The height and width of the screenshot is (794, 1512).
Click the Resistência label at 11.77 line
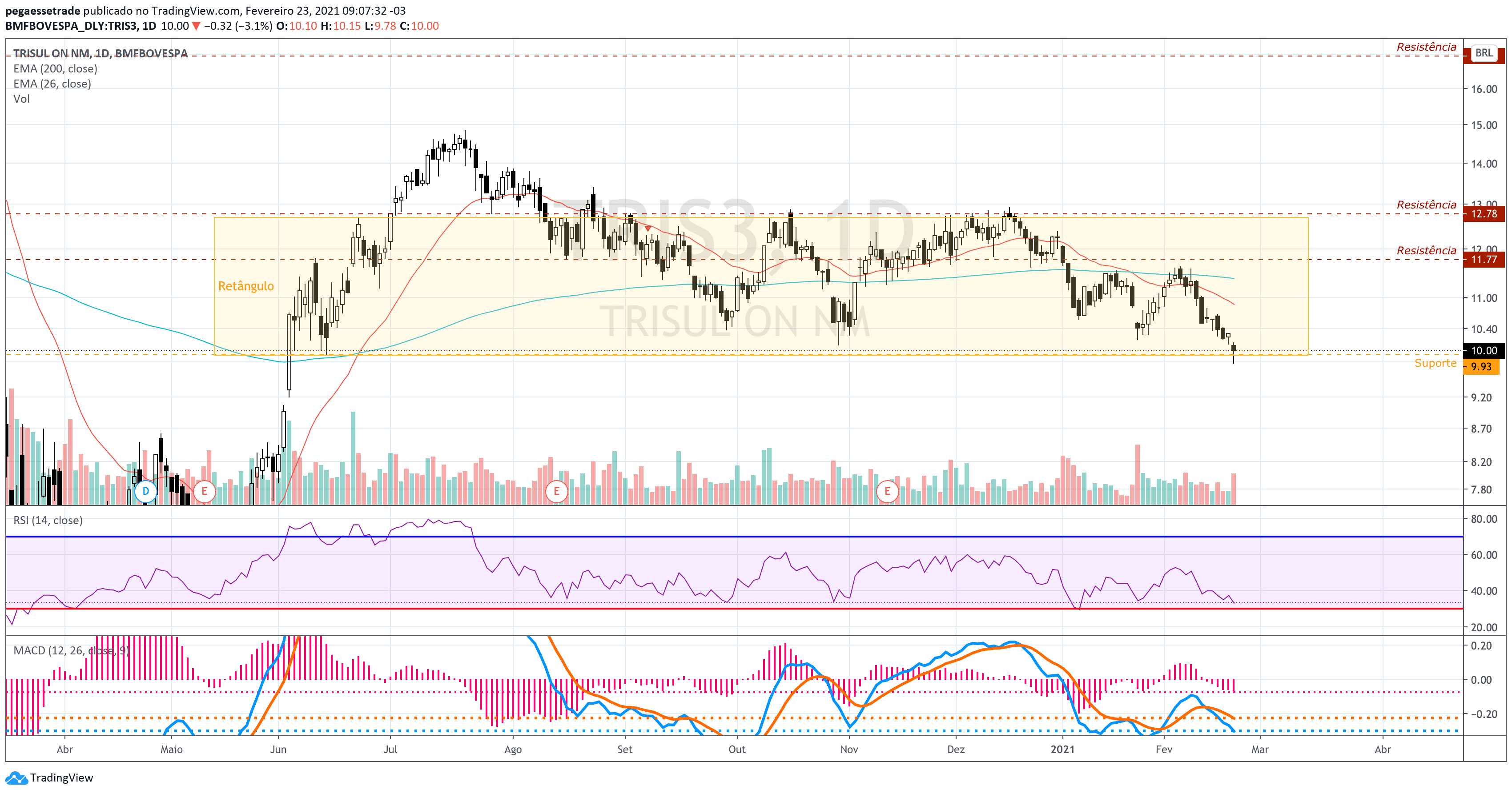(x=1426, y=251)
